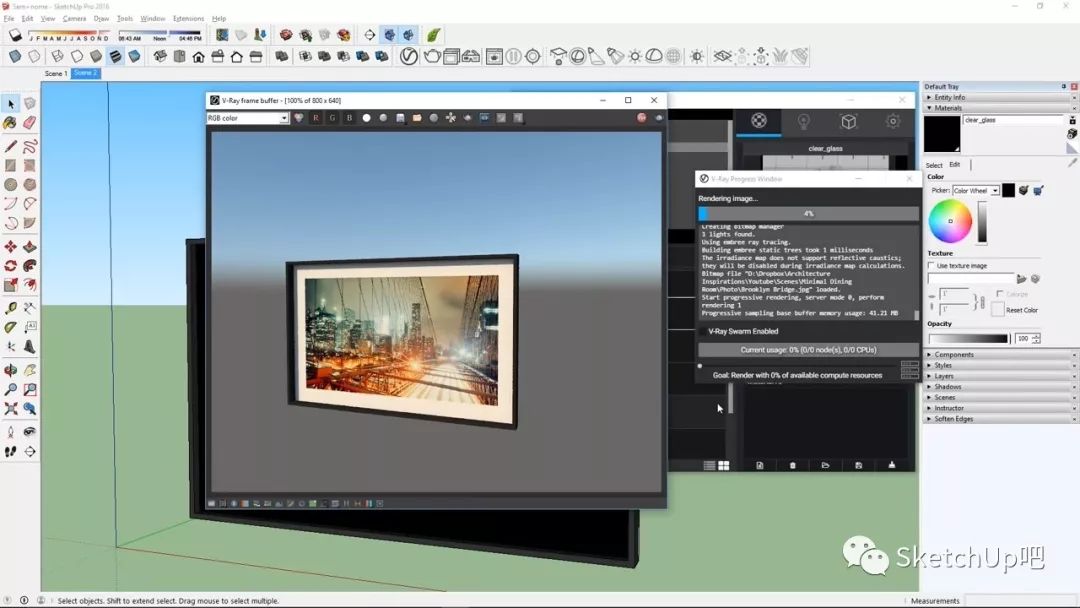This screenshot has width=1080, height=608.
Task: Open the V-Ray lights tab icon
Action: 803,121
